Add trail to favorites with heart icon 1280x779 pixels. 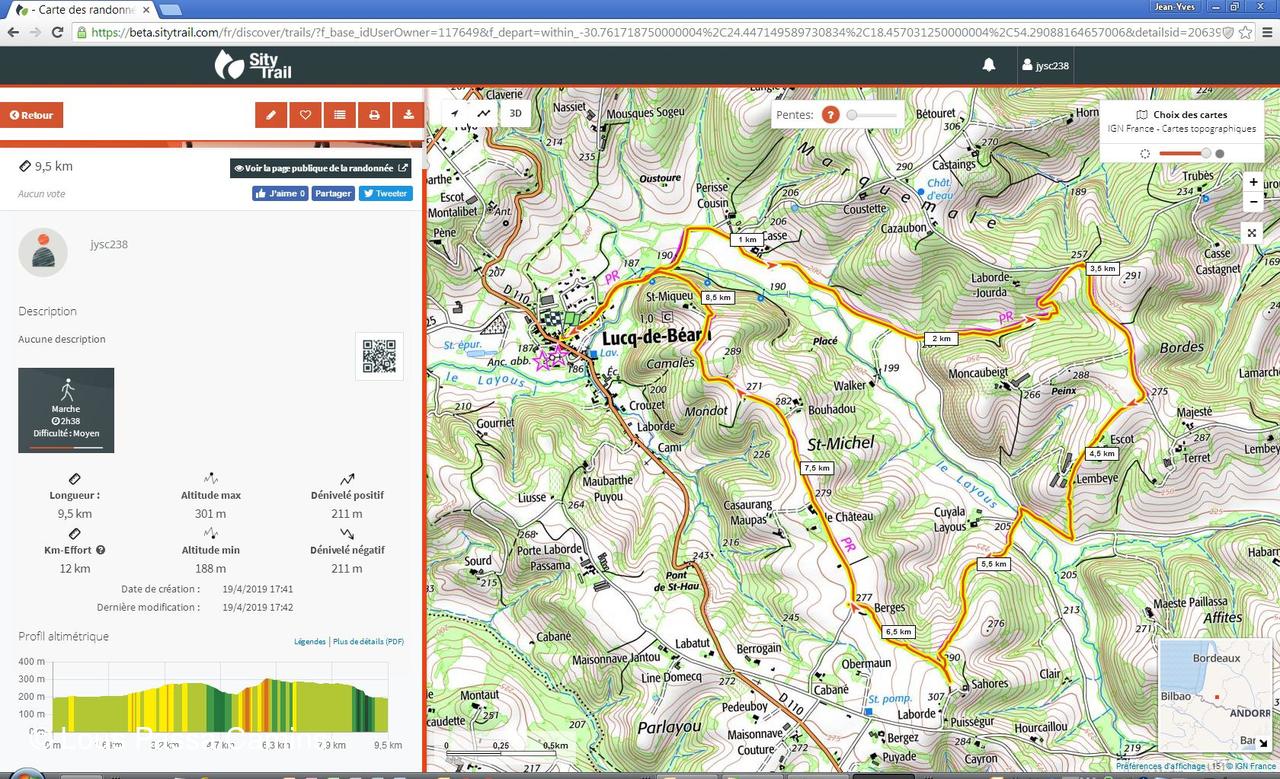pyautogui.click(x=305, y=115)
